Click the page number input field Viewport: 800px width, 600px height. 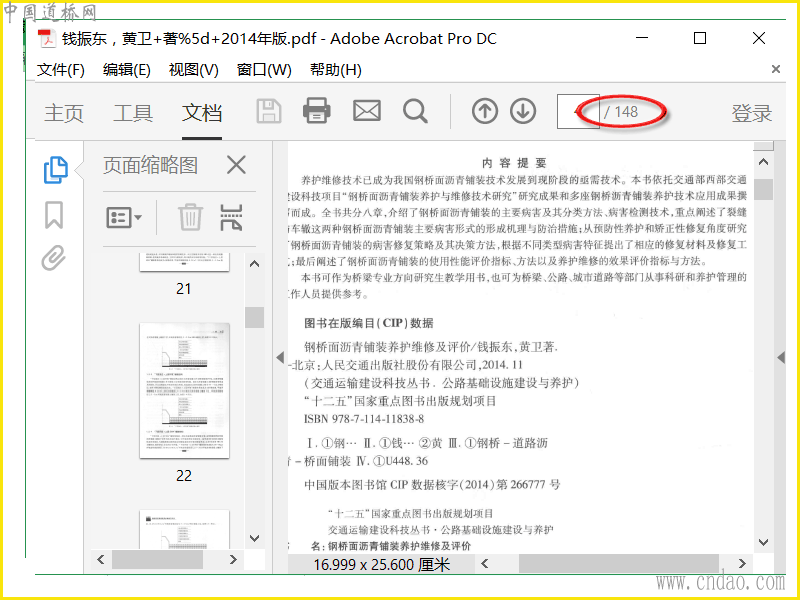pos(578,111)
